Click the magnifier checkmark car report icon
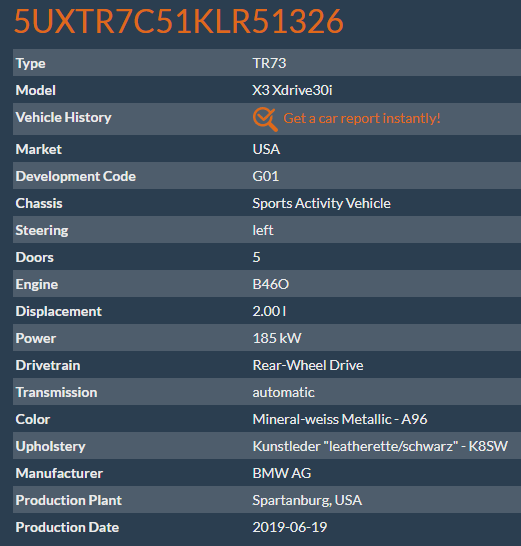521x546 pixels. 265,119
